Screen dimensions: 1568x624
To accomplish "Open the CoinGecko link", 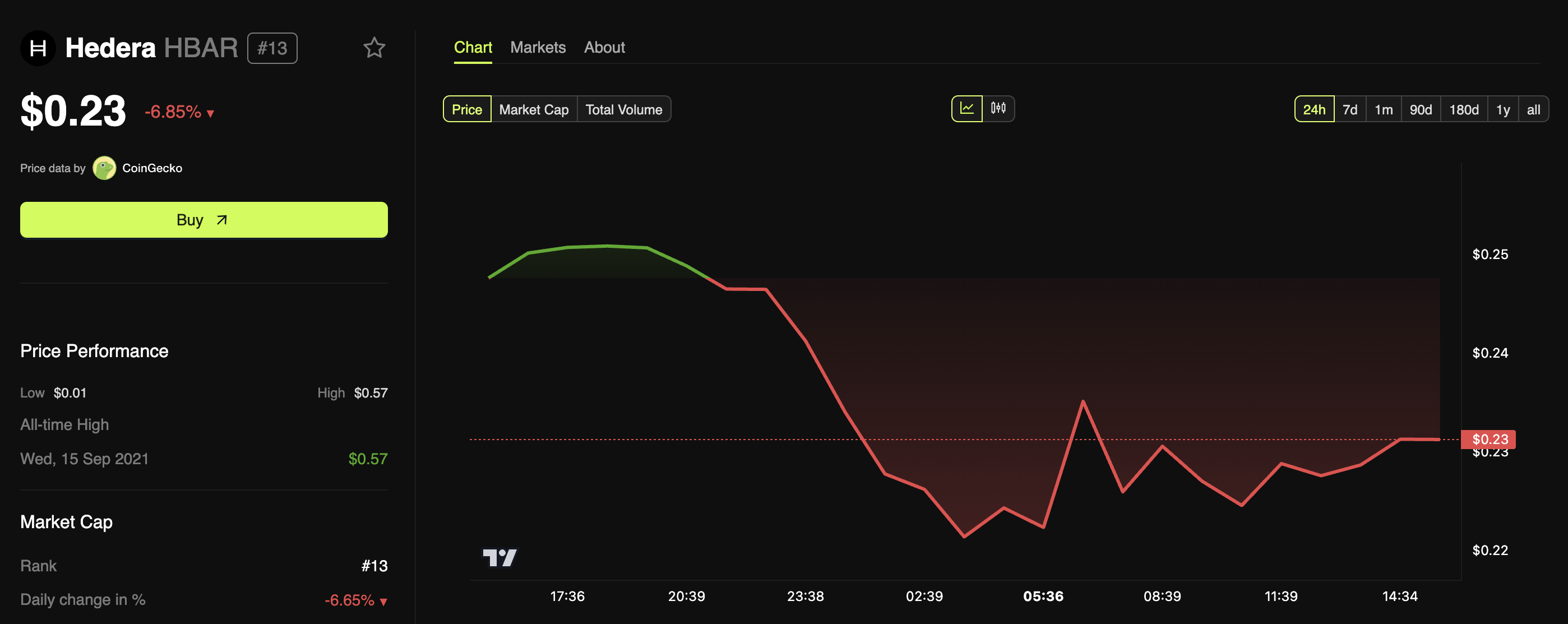I will click(x=152, y=168).
